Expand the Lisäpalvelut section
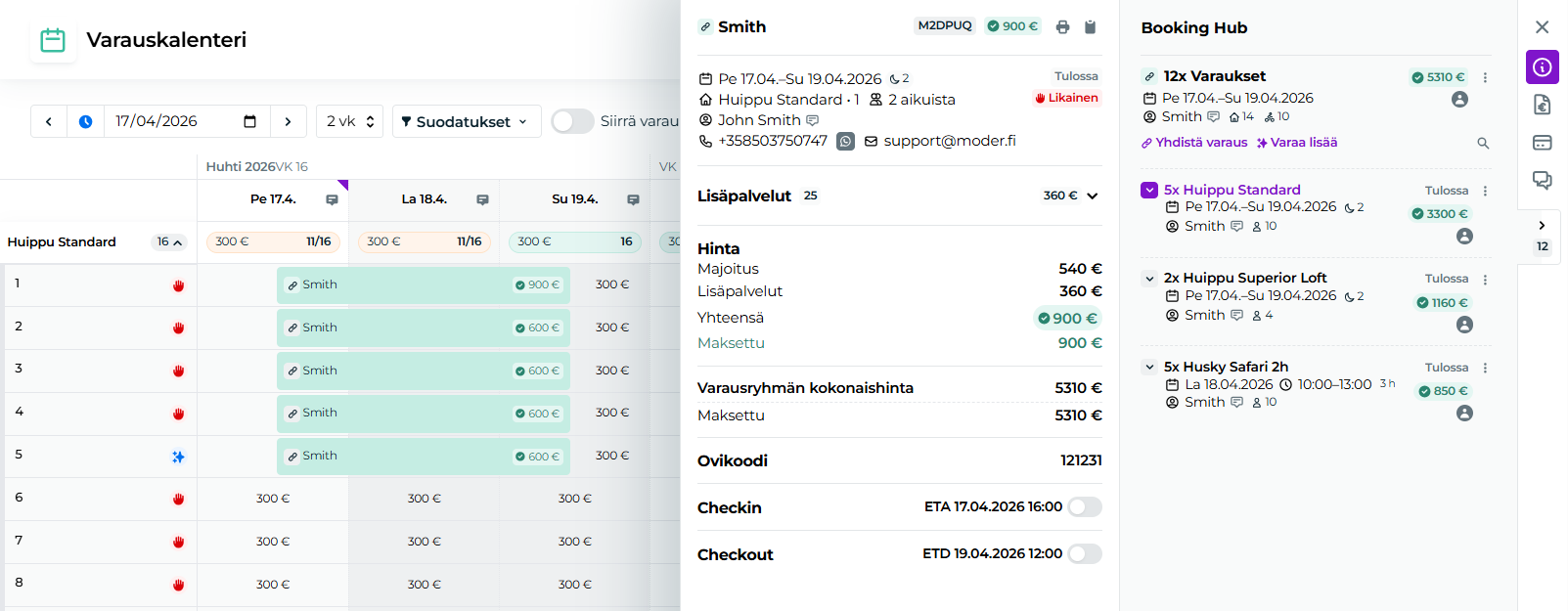The width and height of the screenshot is (1568, 611). click(x=1092, y=196)
